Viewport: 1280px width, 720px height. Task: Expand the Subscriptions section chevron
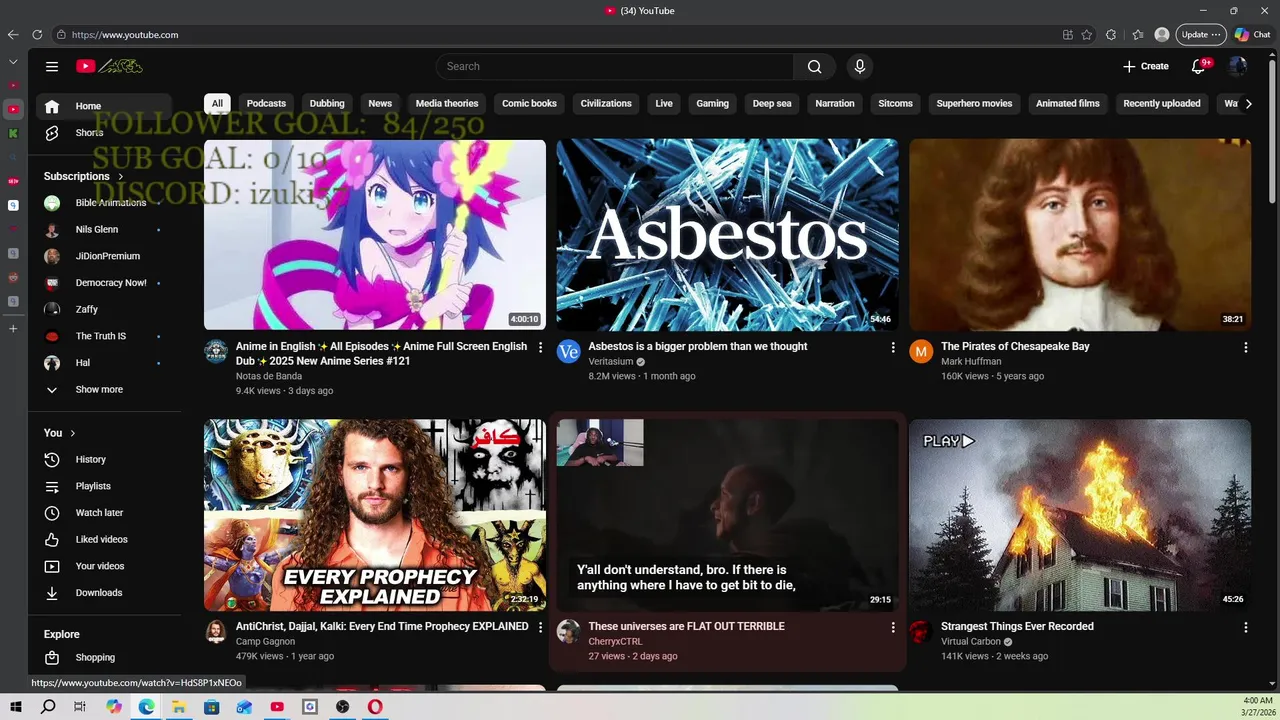click(x=121, y=177)
